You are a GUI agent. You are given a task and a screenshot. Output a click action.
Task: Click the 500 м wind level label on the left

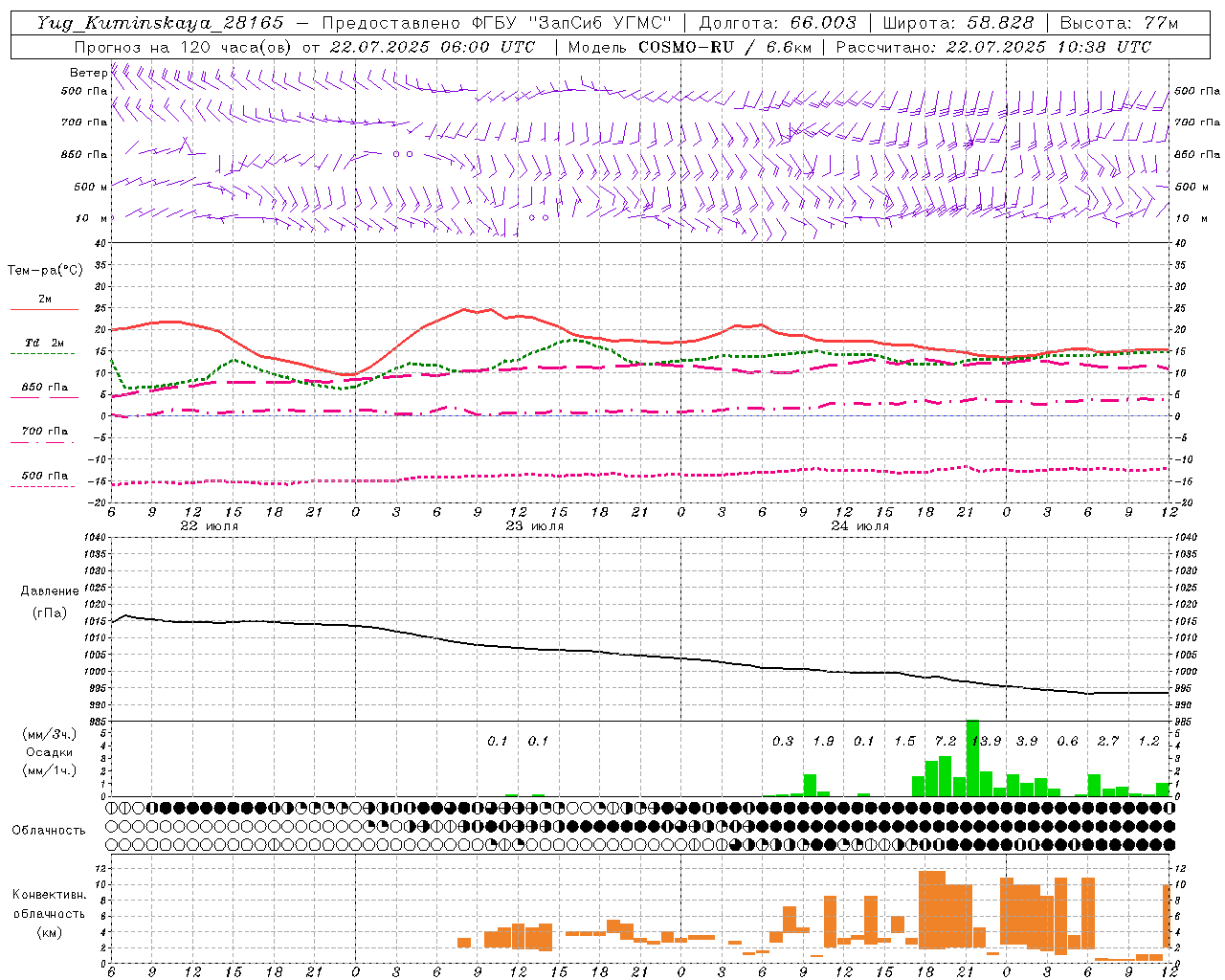tap(91, 187)
